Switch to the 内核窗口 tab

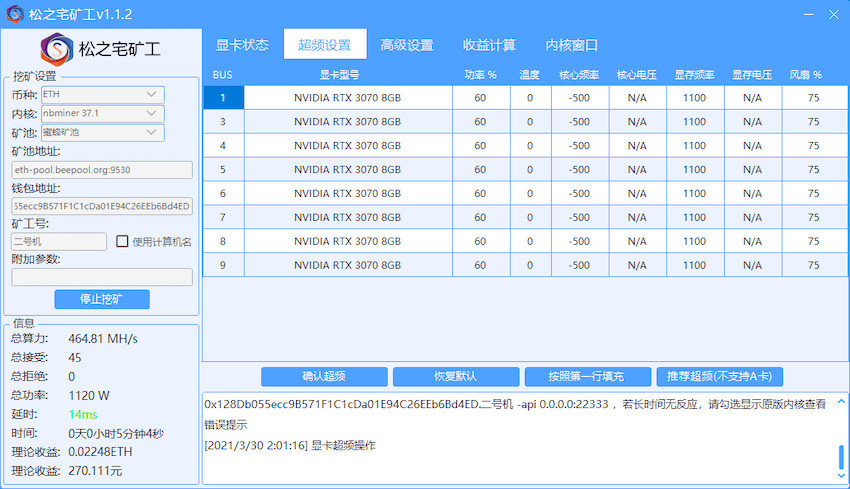571,44
